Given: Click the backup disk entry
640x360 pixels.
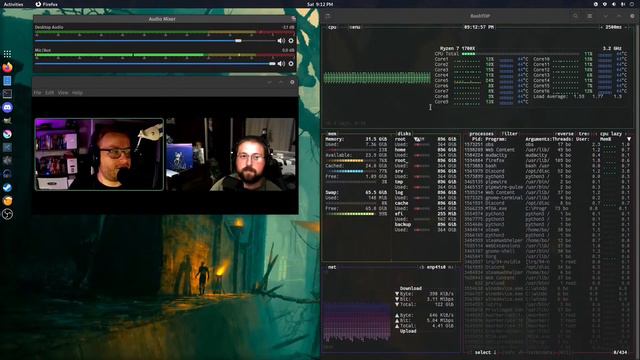Looking at the screenshot, I should coord(403,224).
